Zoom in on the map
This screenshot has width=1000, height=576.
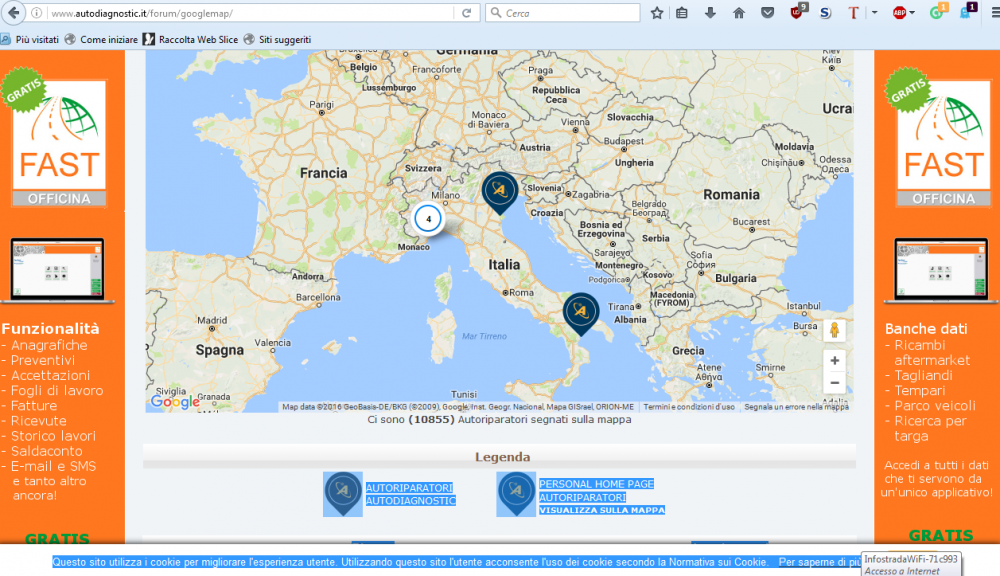tap(835, 360)
